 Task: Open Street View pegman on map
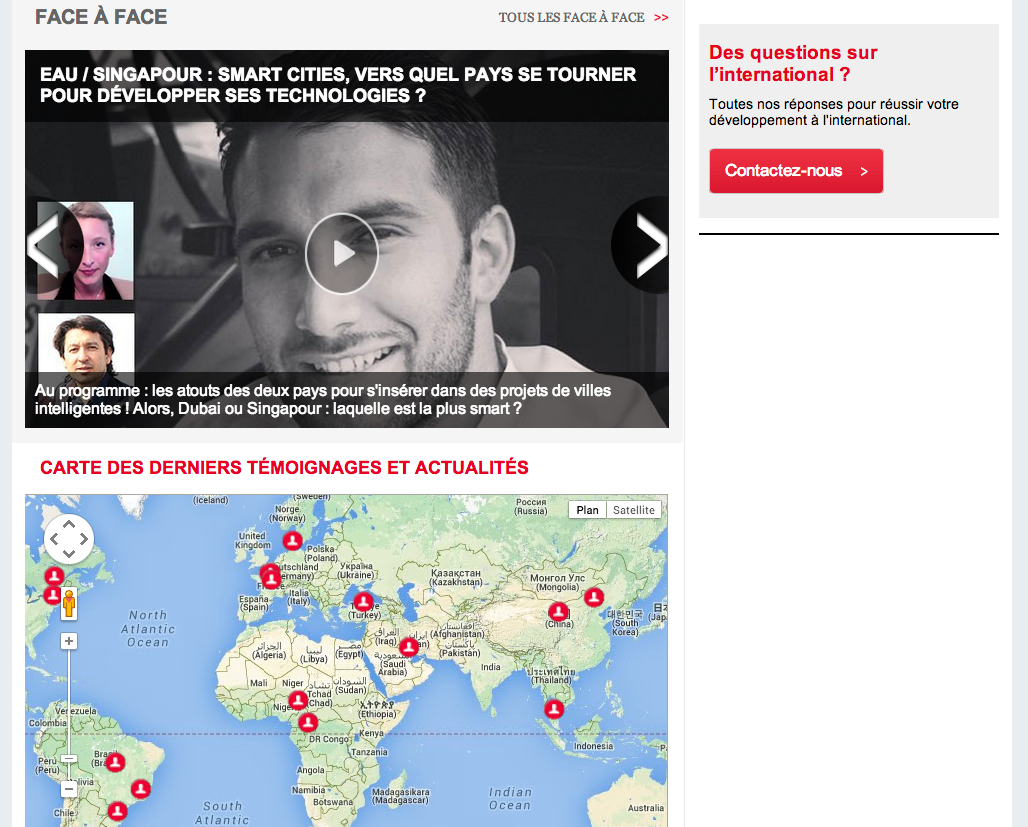click(x=69, y=603)
